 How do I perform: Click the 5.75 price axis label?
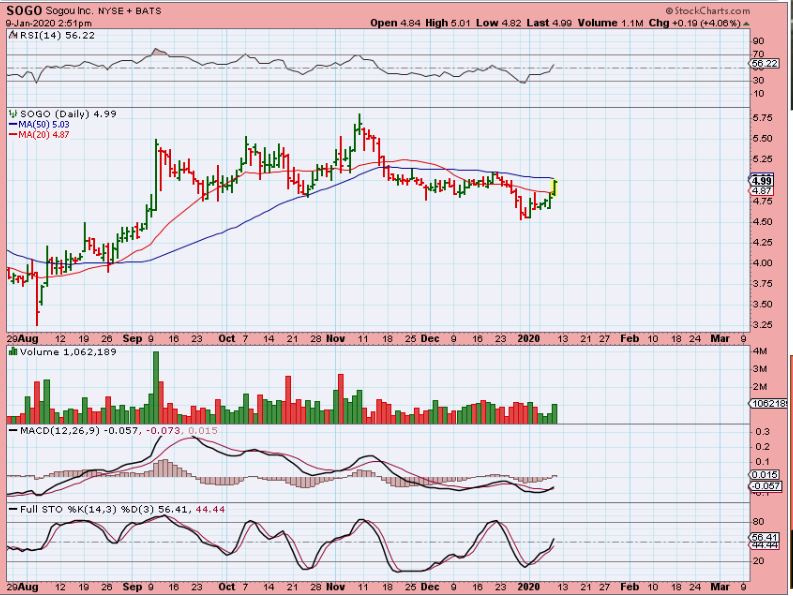762,118
